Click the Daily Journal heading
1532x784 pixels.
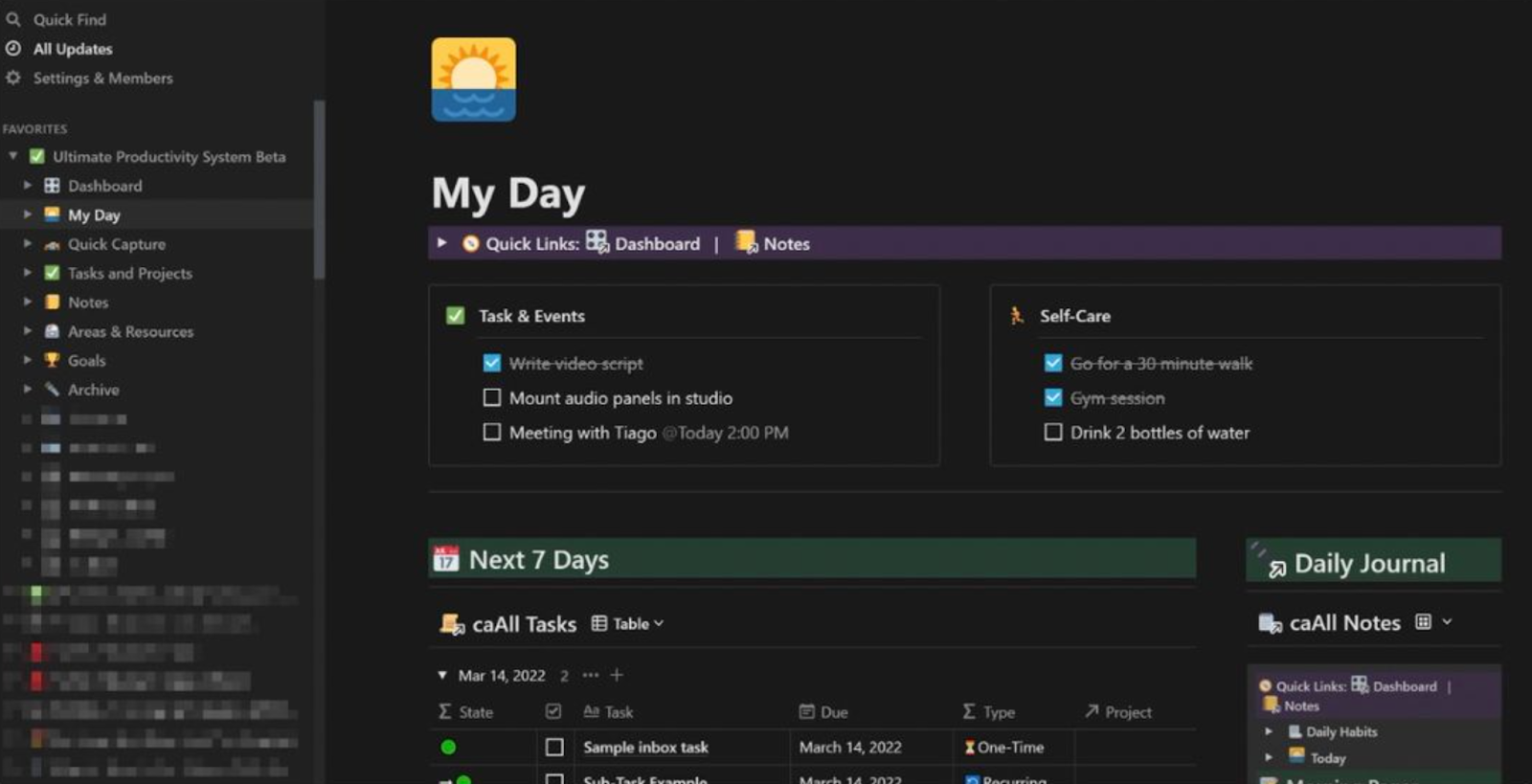pos(1369,563)
